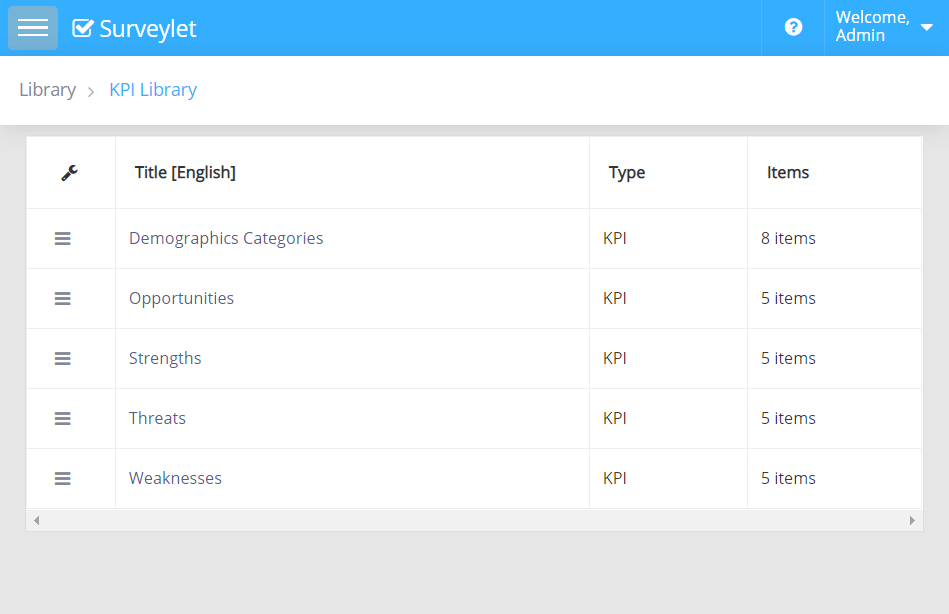Image resolution: width=949 pixels, height=614 pixels.
Task: Open row menu for Weaknesses
Action: coord(62,479)
